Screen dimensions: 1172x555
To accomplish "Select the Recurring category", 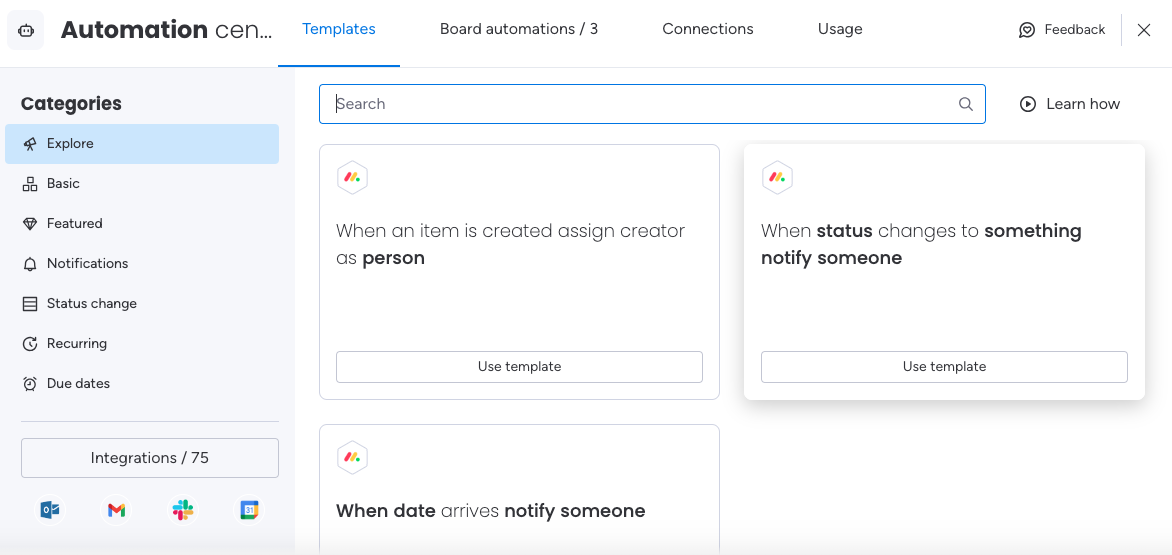I will (x=142, y=344).
